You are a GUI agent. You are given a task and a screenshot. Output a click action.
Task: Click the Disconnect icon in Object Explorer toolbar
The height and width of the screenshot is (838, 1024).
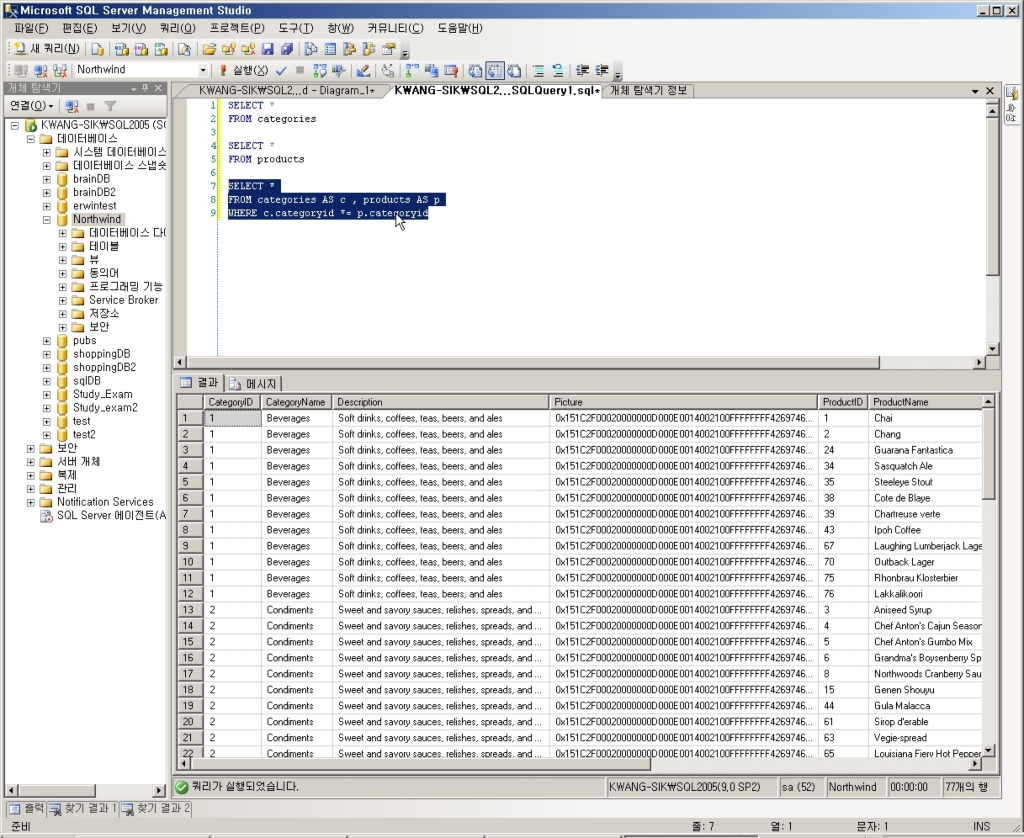click(72, 106)
